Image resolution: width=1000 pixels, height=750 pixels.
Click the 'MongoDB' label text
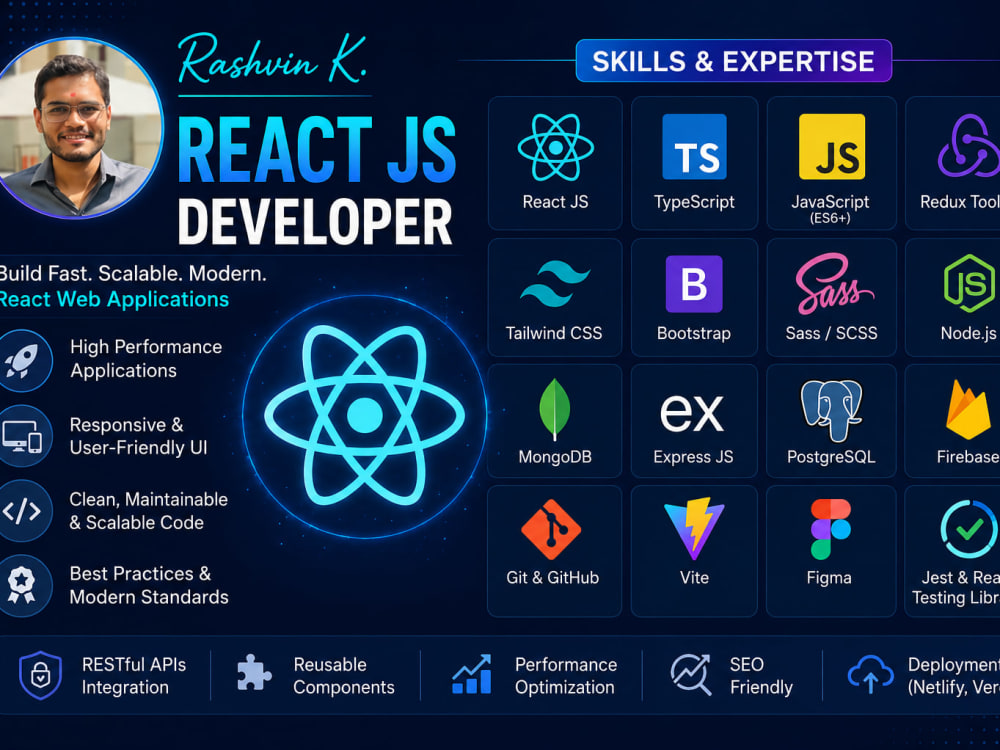(555, 457)
